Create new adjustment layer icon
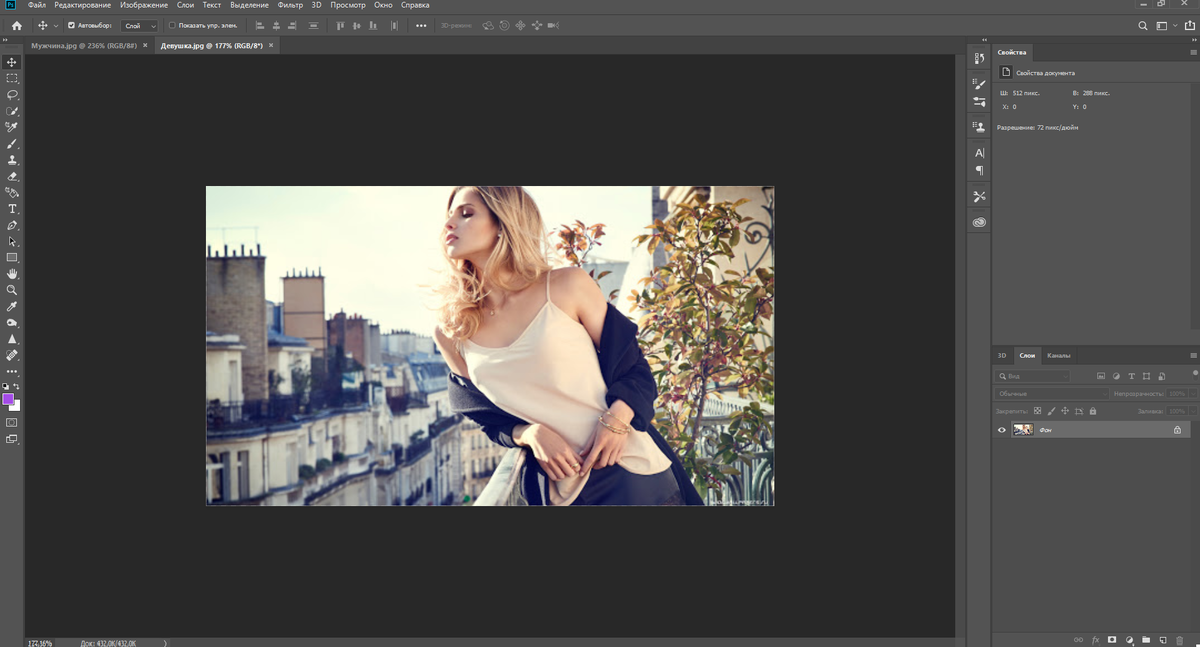The width and height of the screenshot is (1200, 647). coord(1129,639)
